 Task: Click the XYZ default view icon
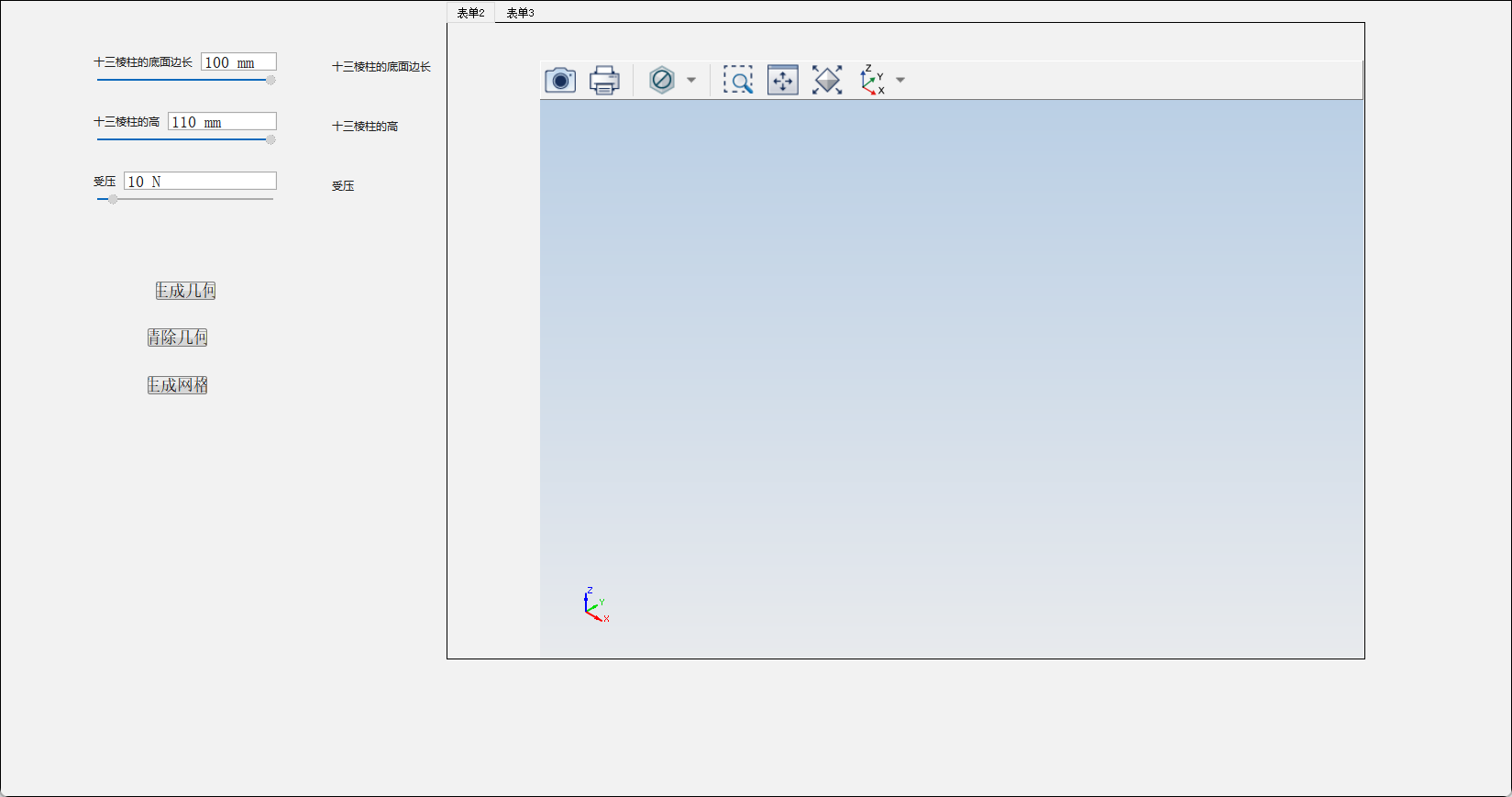(x=872, y=80)
